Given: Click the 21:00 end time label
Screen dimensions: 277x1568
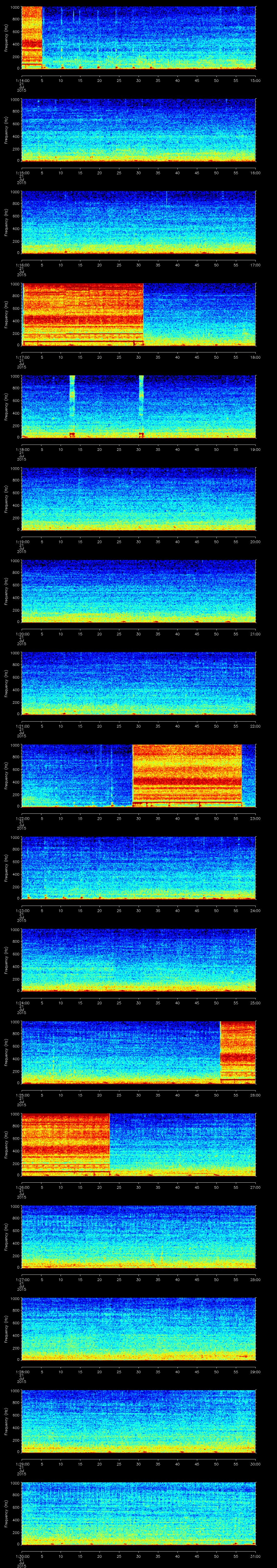Looking at the screenshot, I should tap(256, 634).
